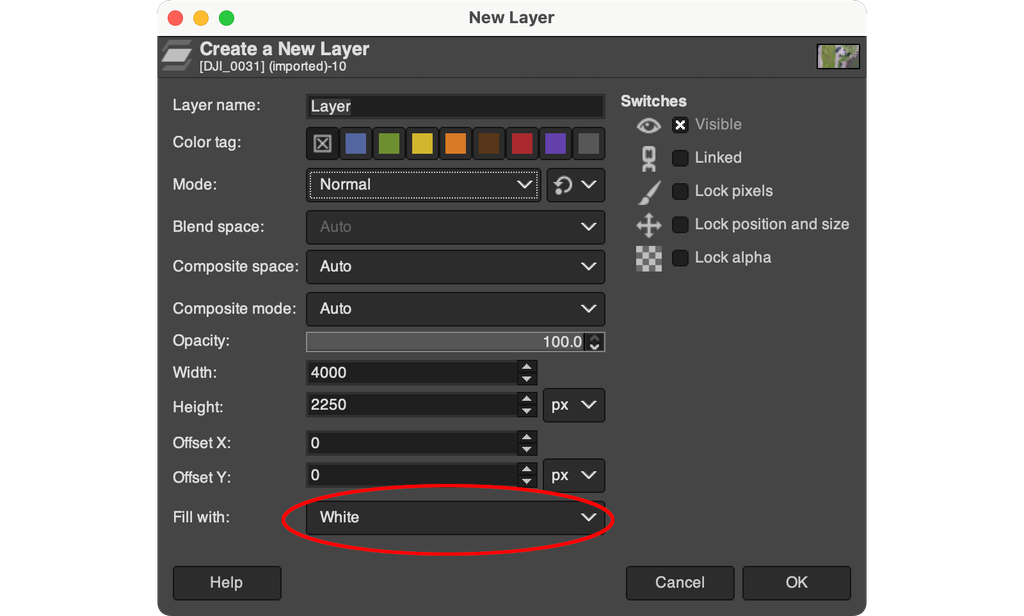The height and width of the screenshot is (616, 1024).
Task: Click the eye icon beside Visible
Action: pyautogui.click(x=648, y=124)
